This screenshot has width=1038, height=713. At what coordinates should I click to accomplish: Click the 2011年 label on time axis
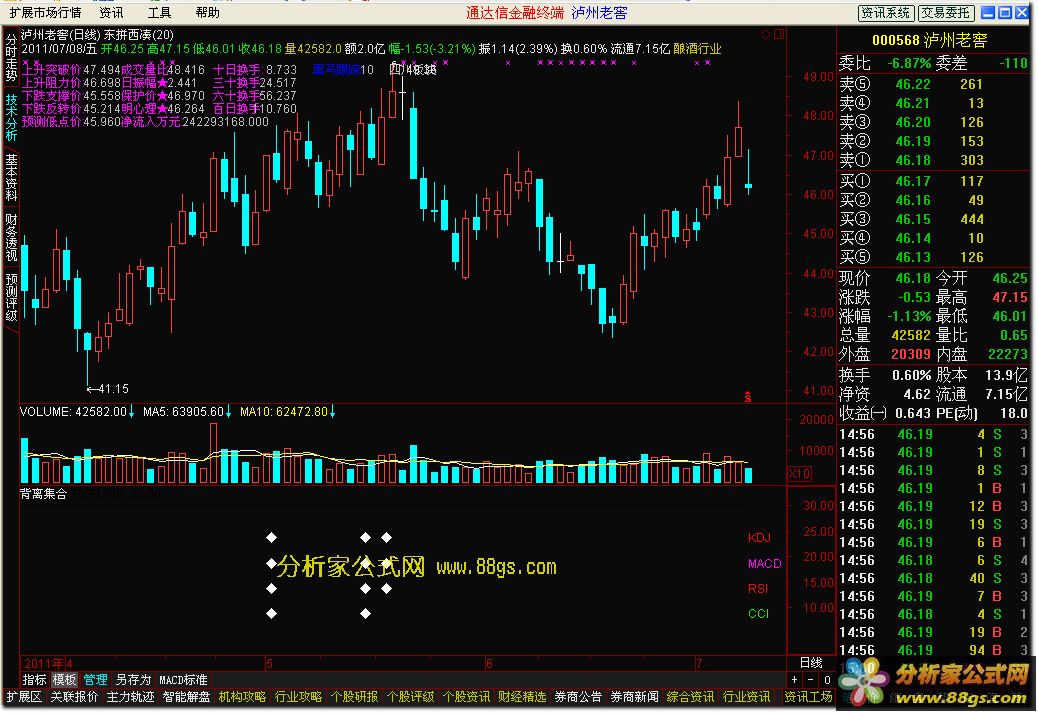(x=44, y=663)
